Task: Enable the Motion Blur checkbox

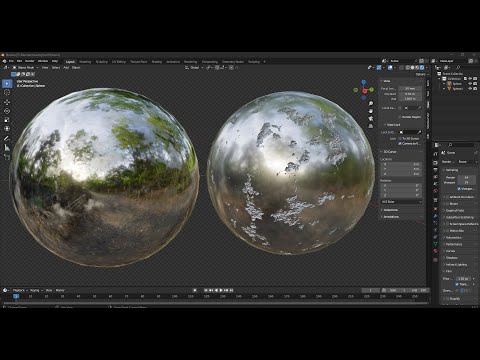Action: click(448, 231)
